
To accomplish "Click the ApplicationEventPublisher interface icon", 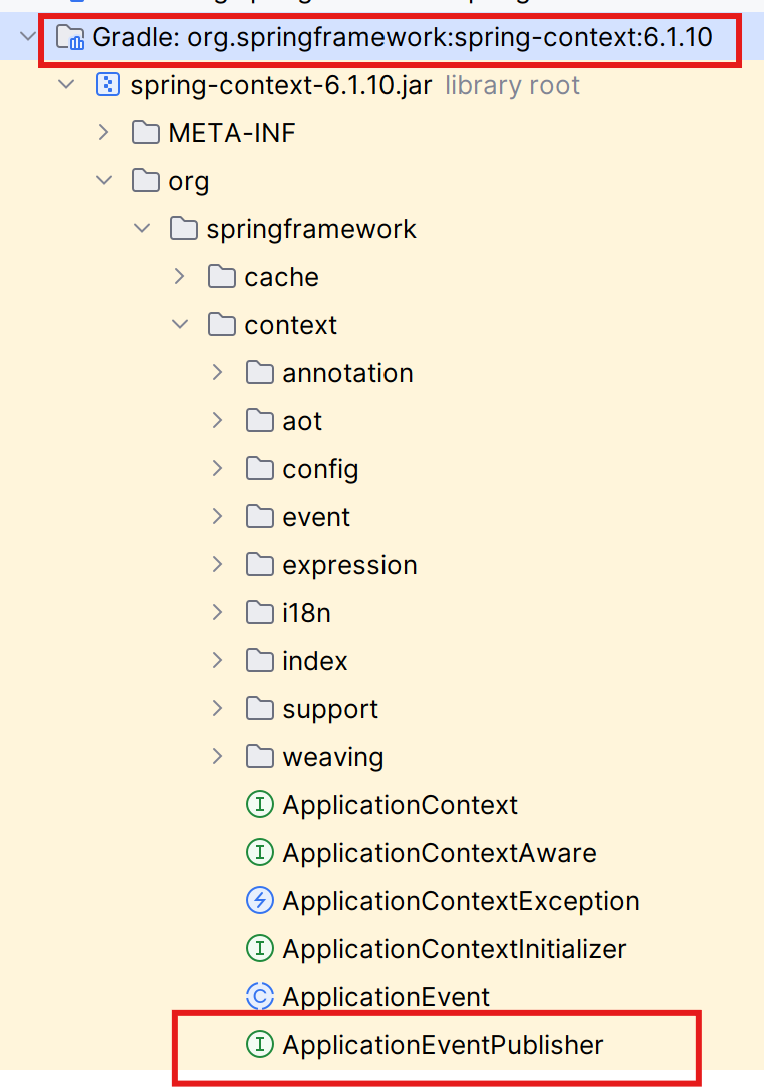I will pos(259,1045).
